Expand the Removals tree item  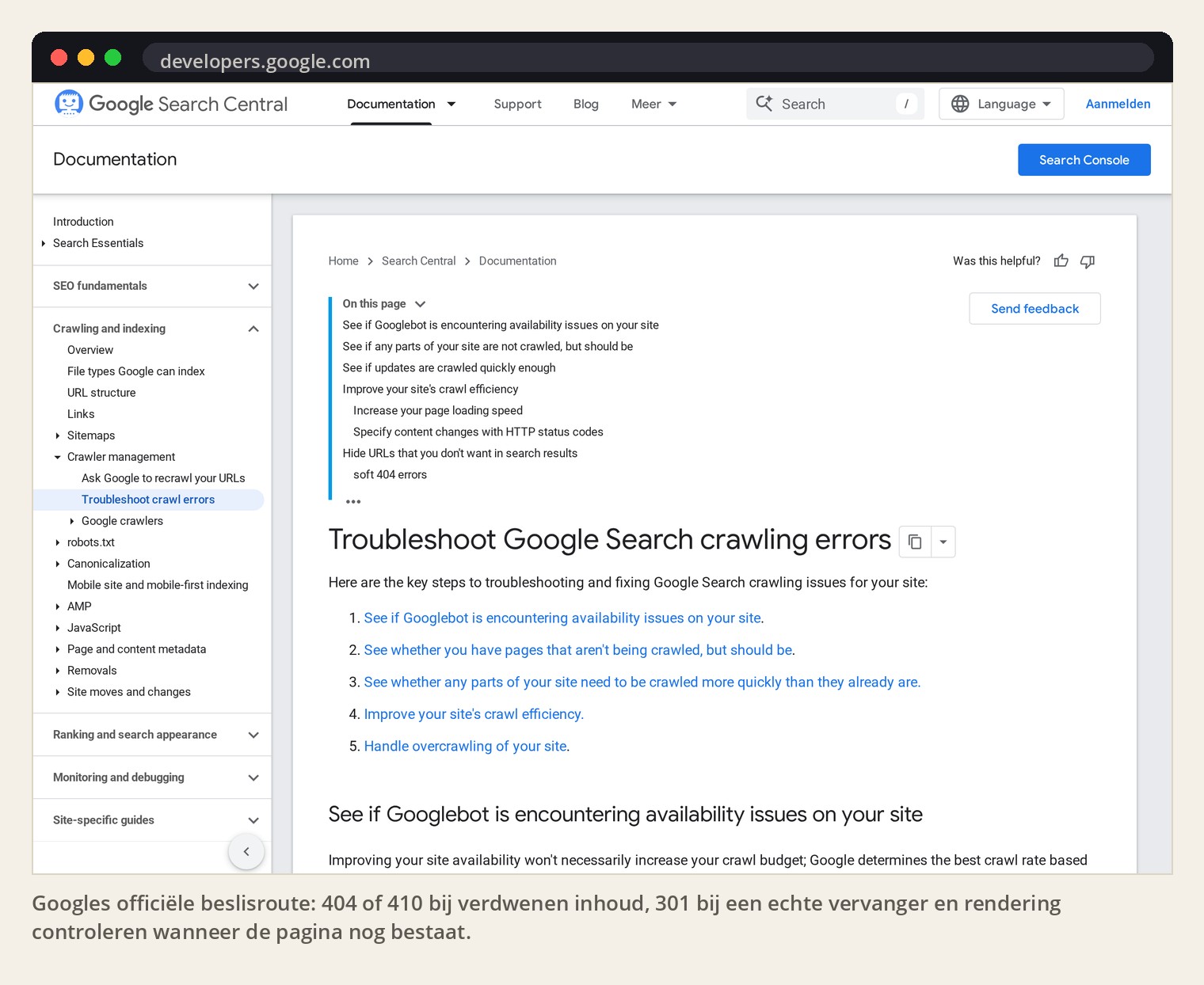point(58,671)
